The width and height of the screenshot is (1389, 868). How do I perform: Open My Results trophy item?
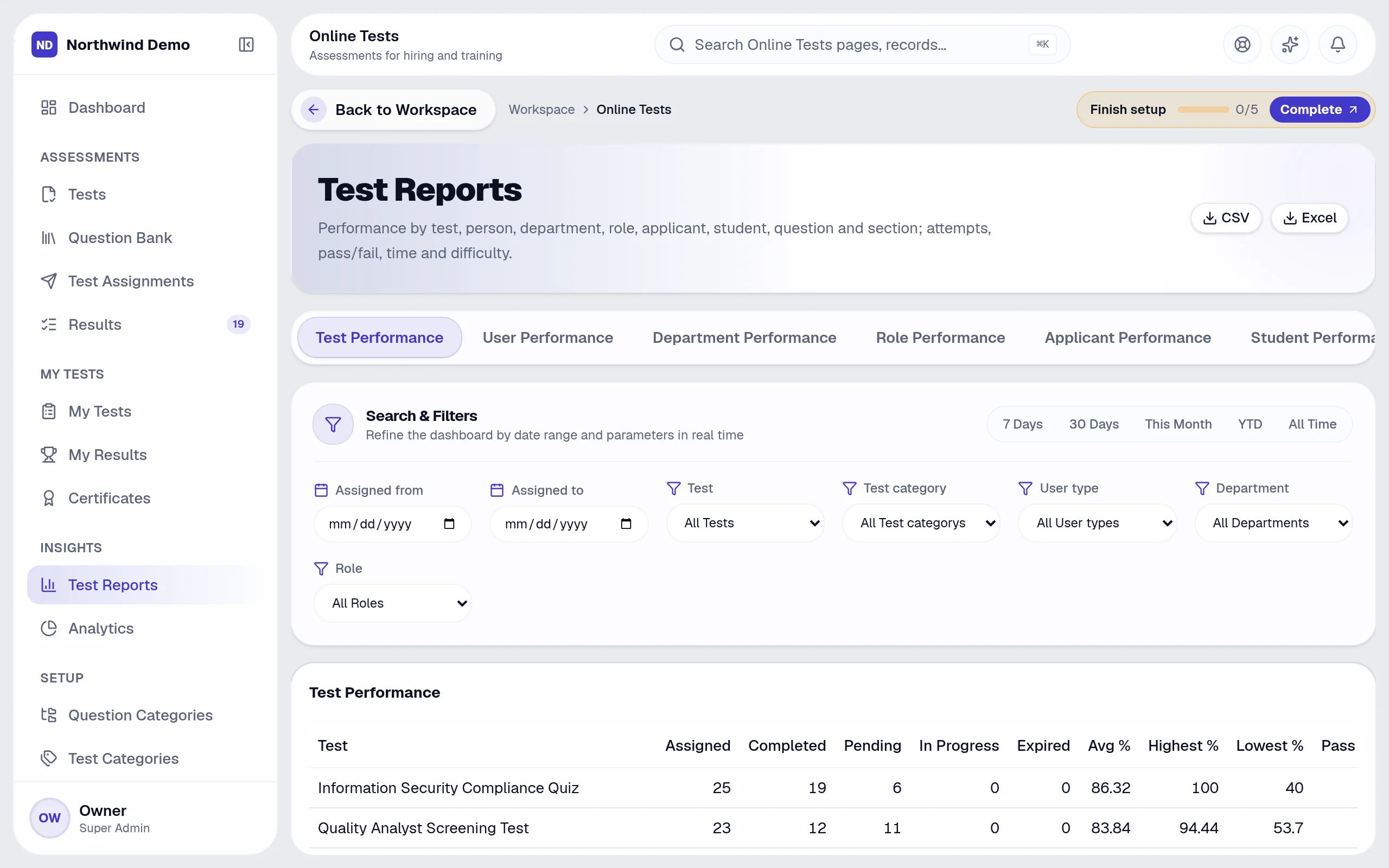pyautogui.click(x=145, y=455)
